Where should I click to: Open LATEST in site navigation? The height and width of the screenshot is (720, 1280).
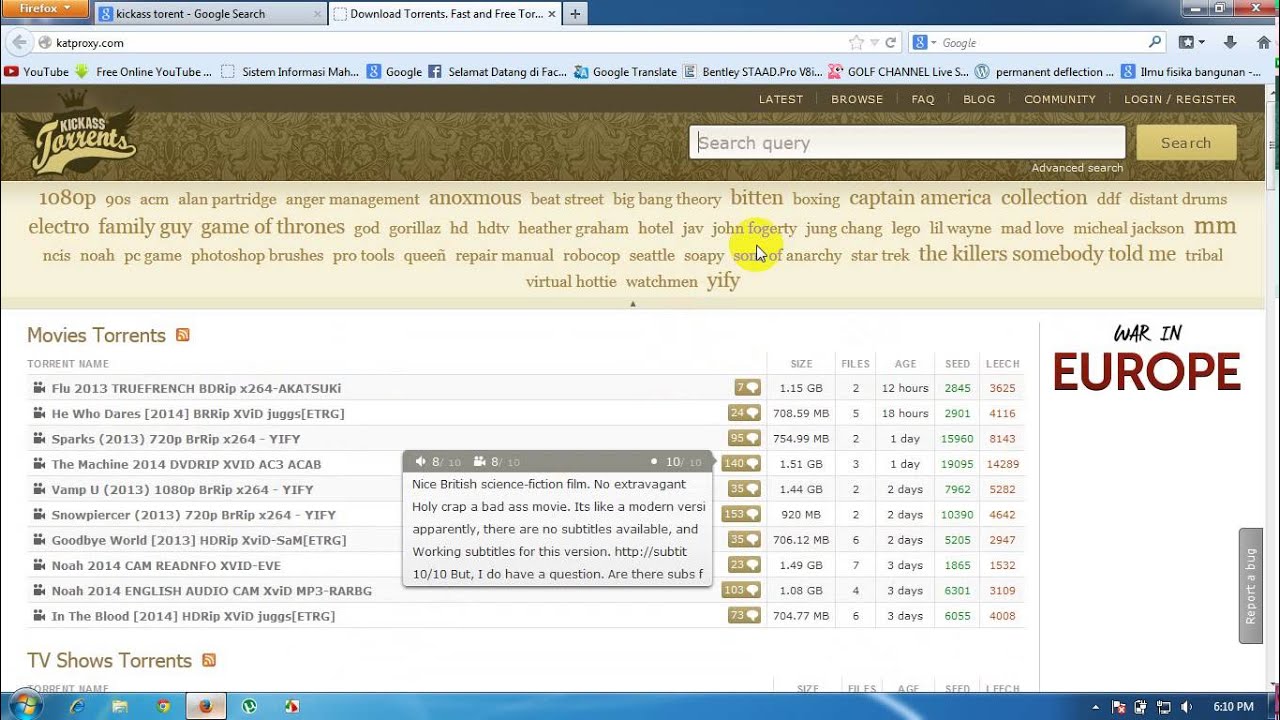781,99
